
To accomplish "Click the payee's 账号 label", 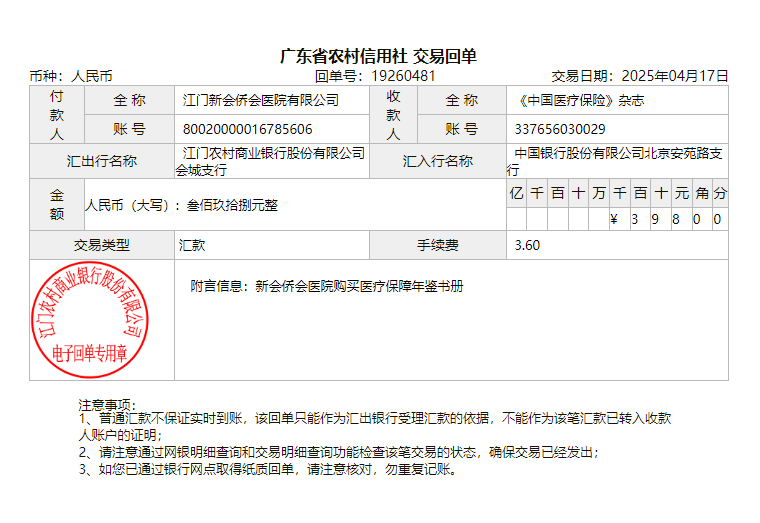I will tap(461, 129).
